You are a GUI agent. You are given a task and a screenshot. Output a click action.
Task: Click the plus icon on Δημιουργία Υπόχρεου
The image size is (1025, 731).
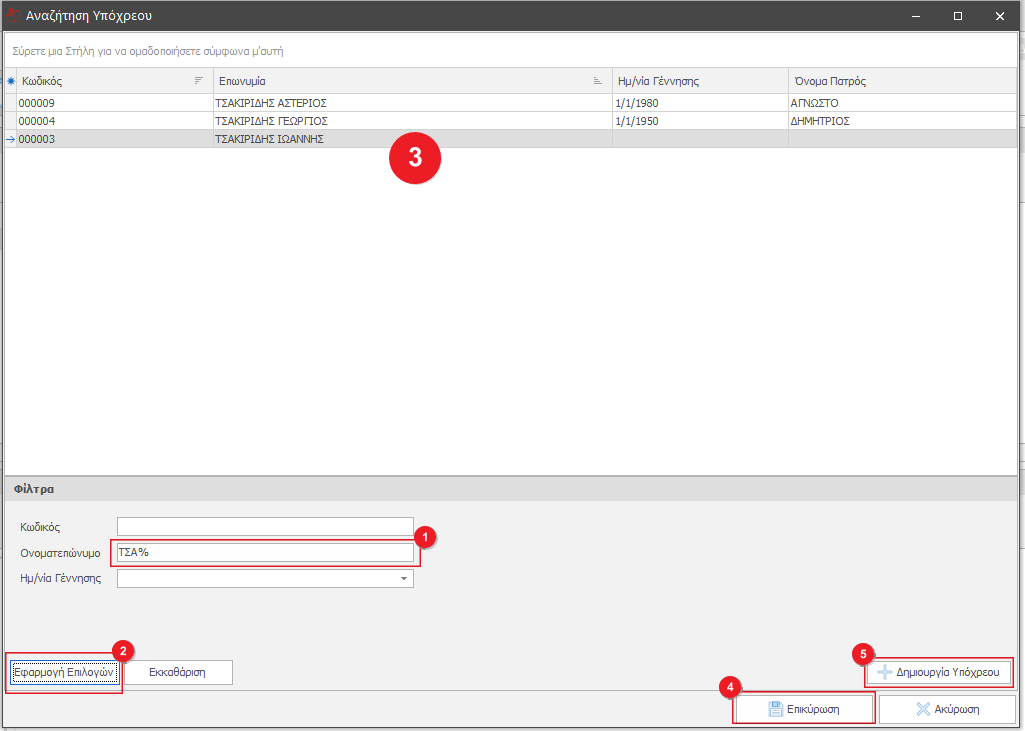coord(885,672)
